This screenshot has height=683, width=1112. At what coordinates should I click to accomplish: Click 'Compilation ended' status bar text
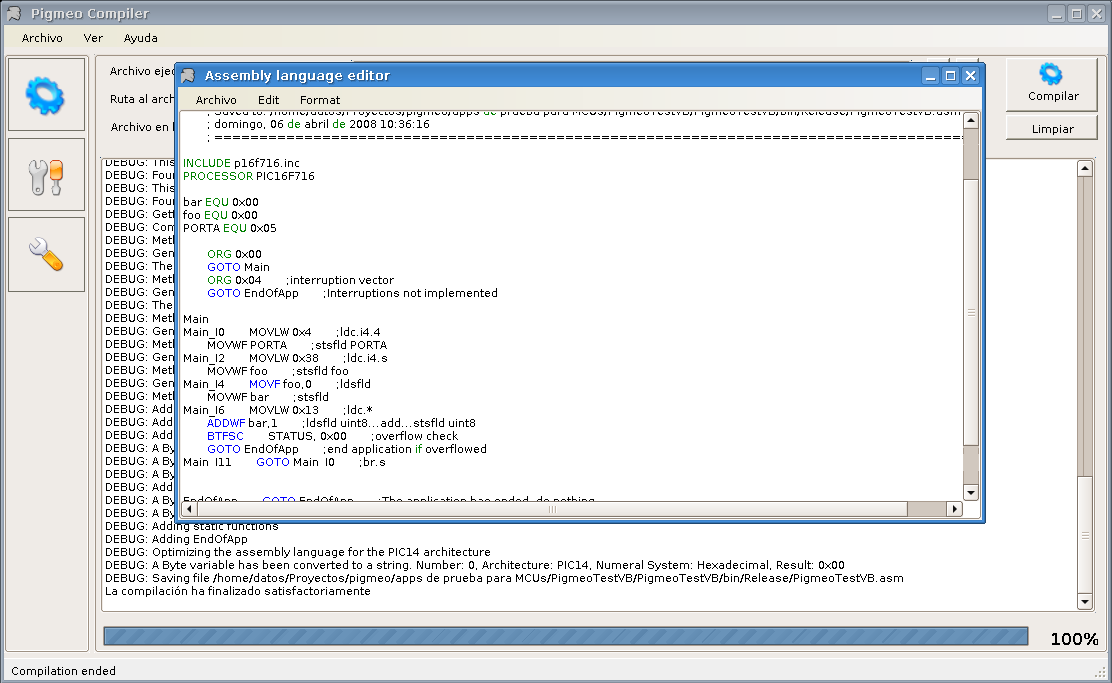(63, 671)
